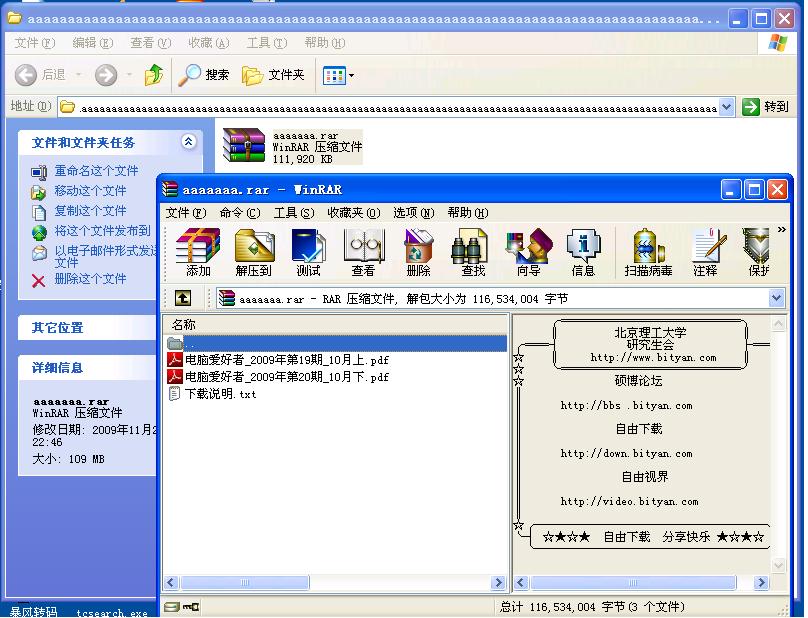Open the Explorer address bar dropdown

pos(727,107)
